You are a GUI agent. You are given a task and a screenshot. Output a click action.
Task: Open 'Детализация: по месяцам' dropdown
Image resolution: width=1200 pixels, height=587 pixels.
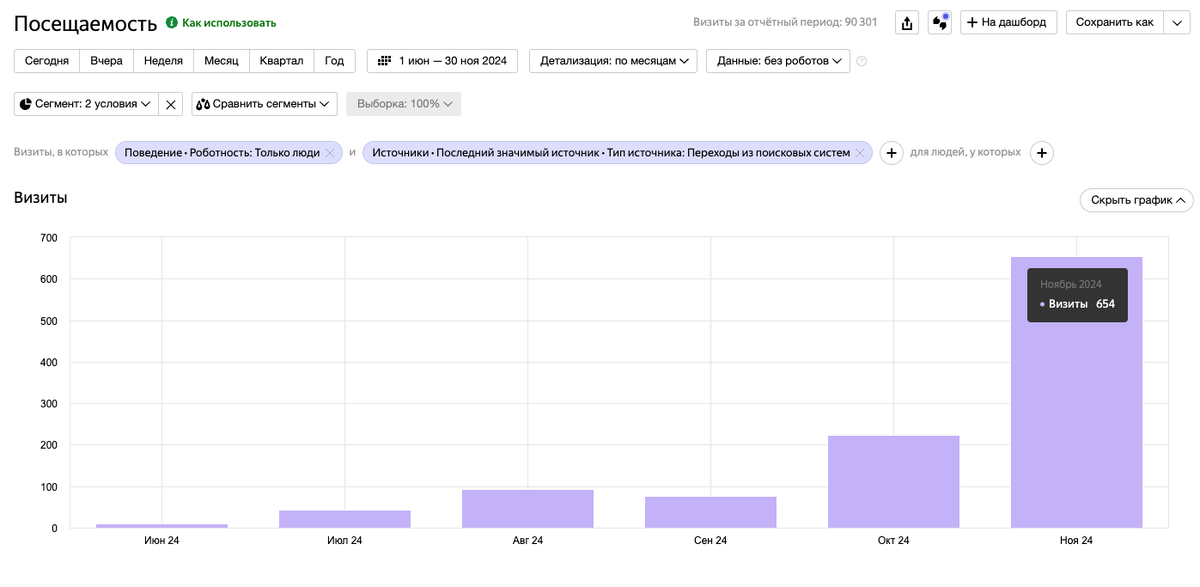pyautogui.click(x=614, y=61)
